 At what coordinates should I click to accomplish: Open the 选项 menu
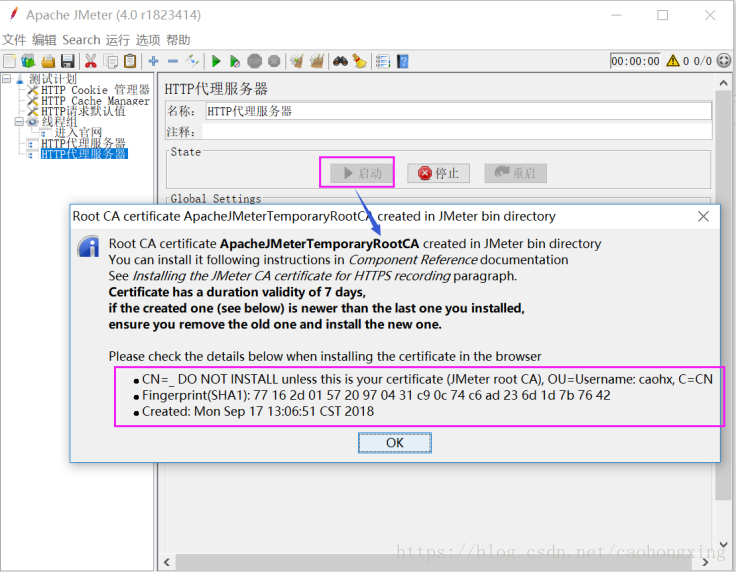(x=148, y=40)
